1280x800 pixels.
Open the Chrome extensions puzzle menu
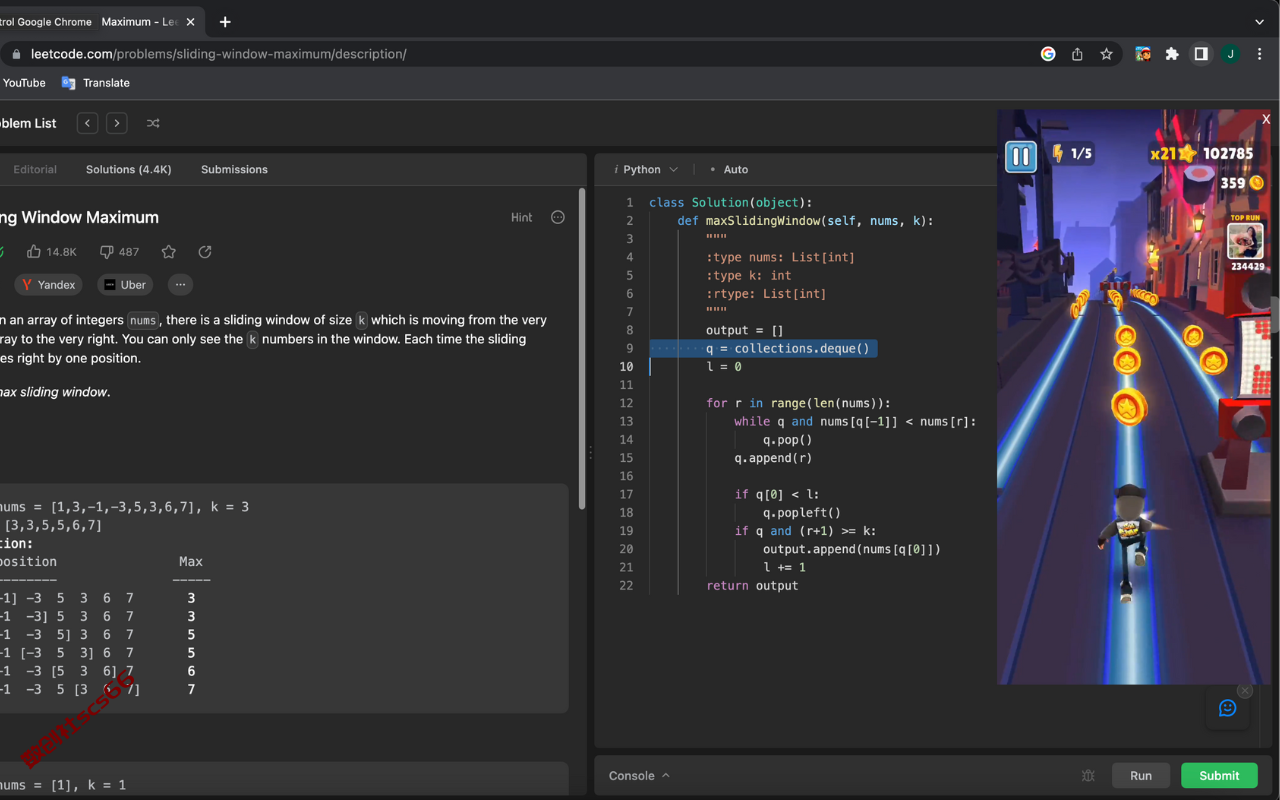click(x=1172, y=54)
